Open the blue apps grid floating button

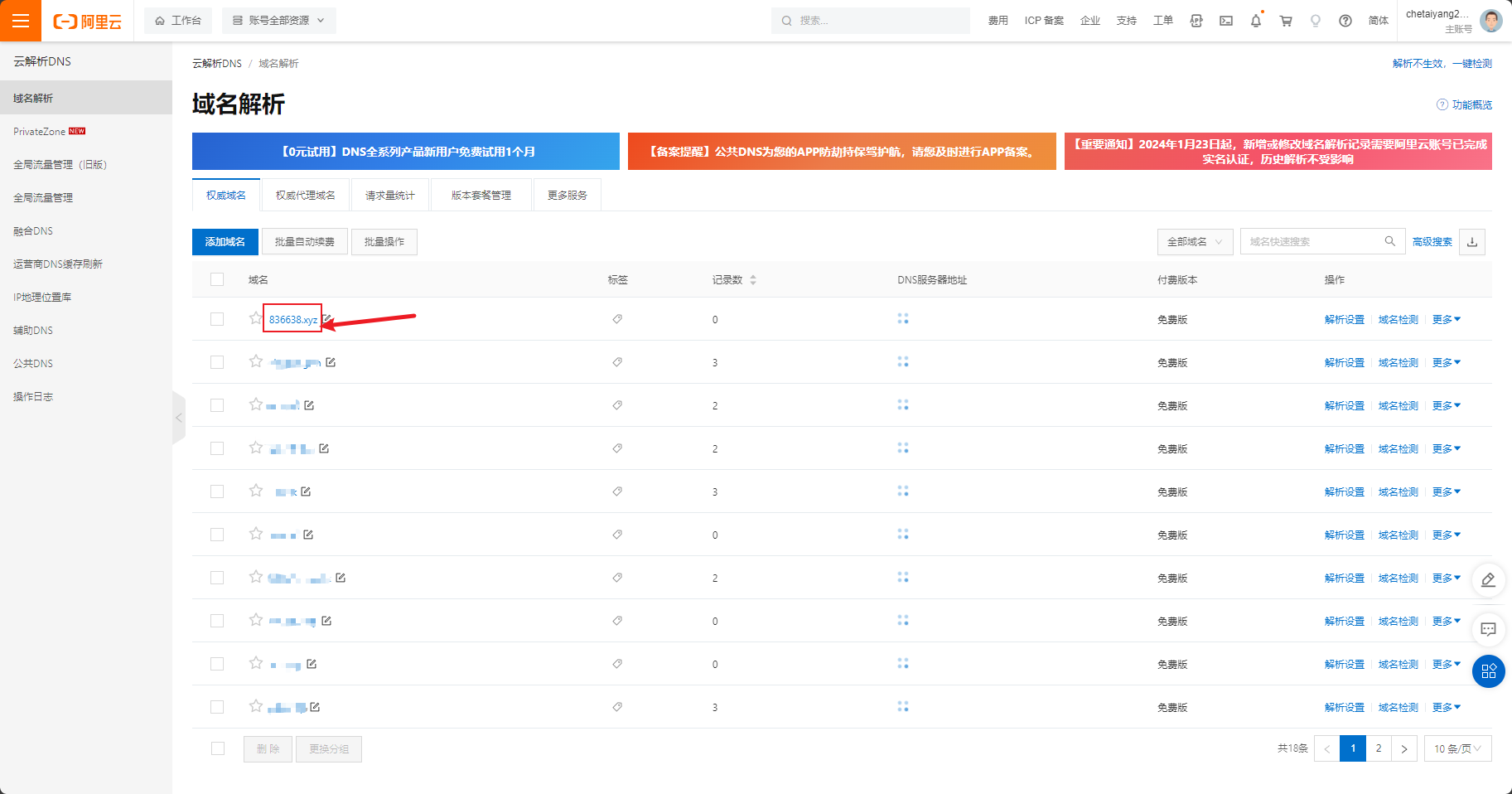pyautogui.click(x=1489, y=671)
